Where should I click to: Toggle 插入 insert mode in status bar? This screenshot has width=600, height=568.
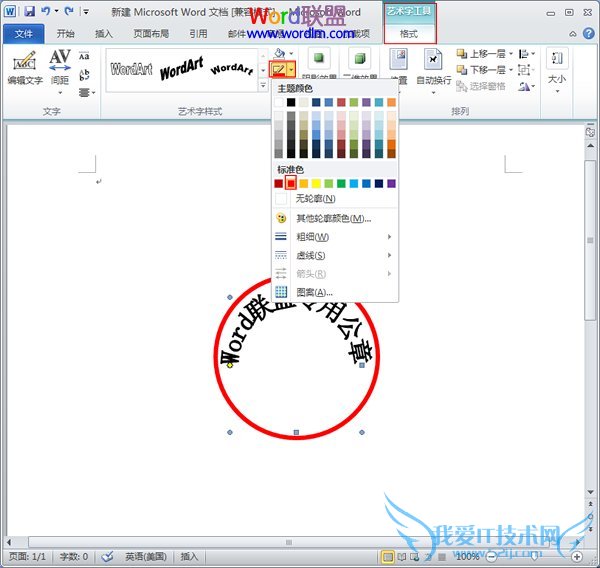pyautogui.click(x=189, y=556)
